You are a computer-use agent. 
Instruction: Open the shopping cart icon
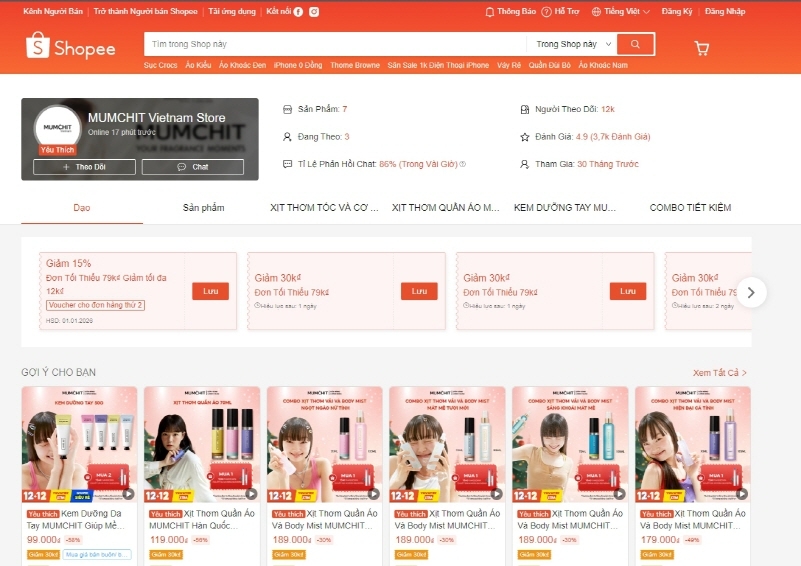point(701,48)
